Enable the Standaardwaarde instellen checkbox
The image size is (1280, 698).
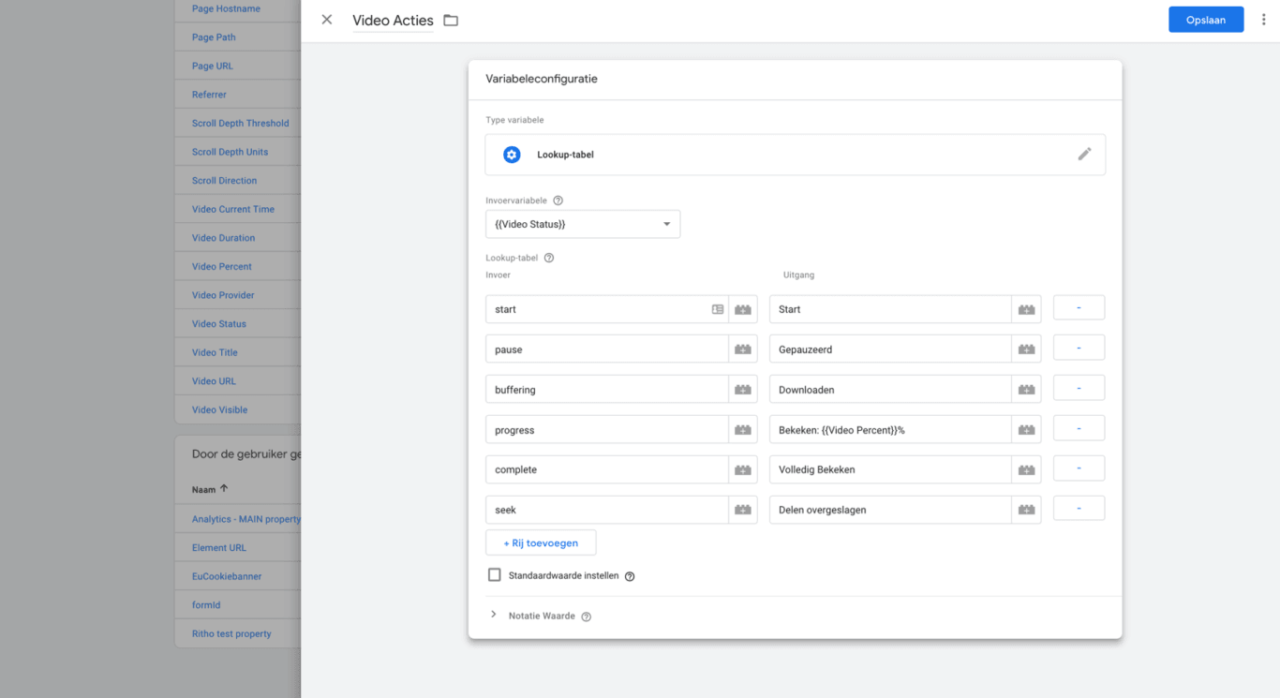pyautogui.click(x=494, y=574)
